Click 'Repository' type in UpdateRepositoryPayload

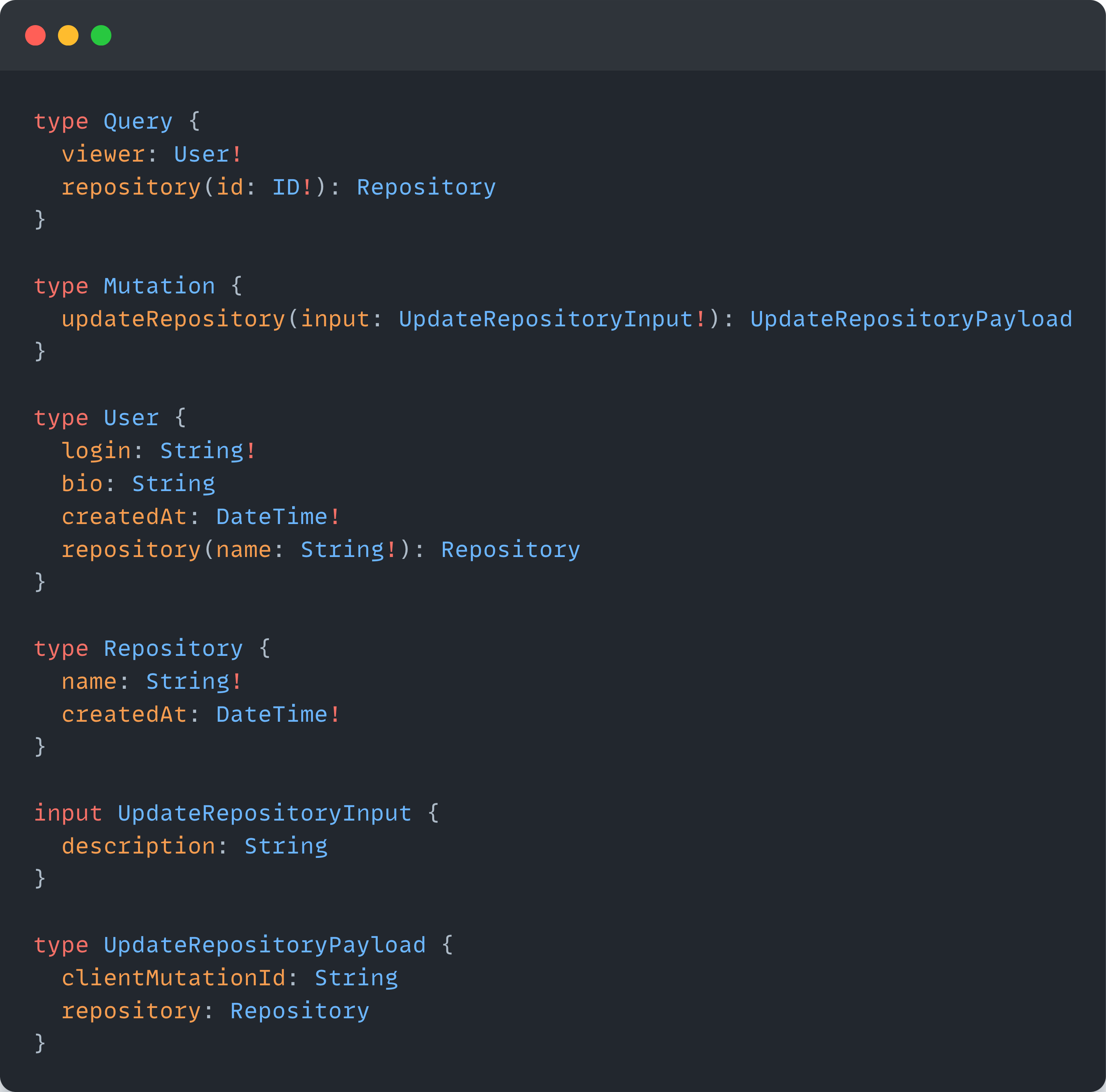pyautogui.click(x=300, y=1011)
